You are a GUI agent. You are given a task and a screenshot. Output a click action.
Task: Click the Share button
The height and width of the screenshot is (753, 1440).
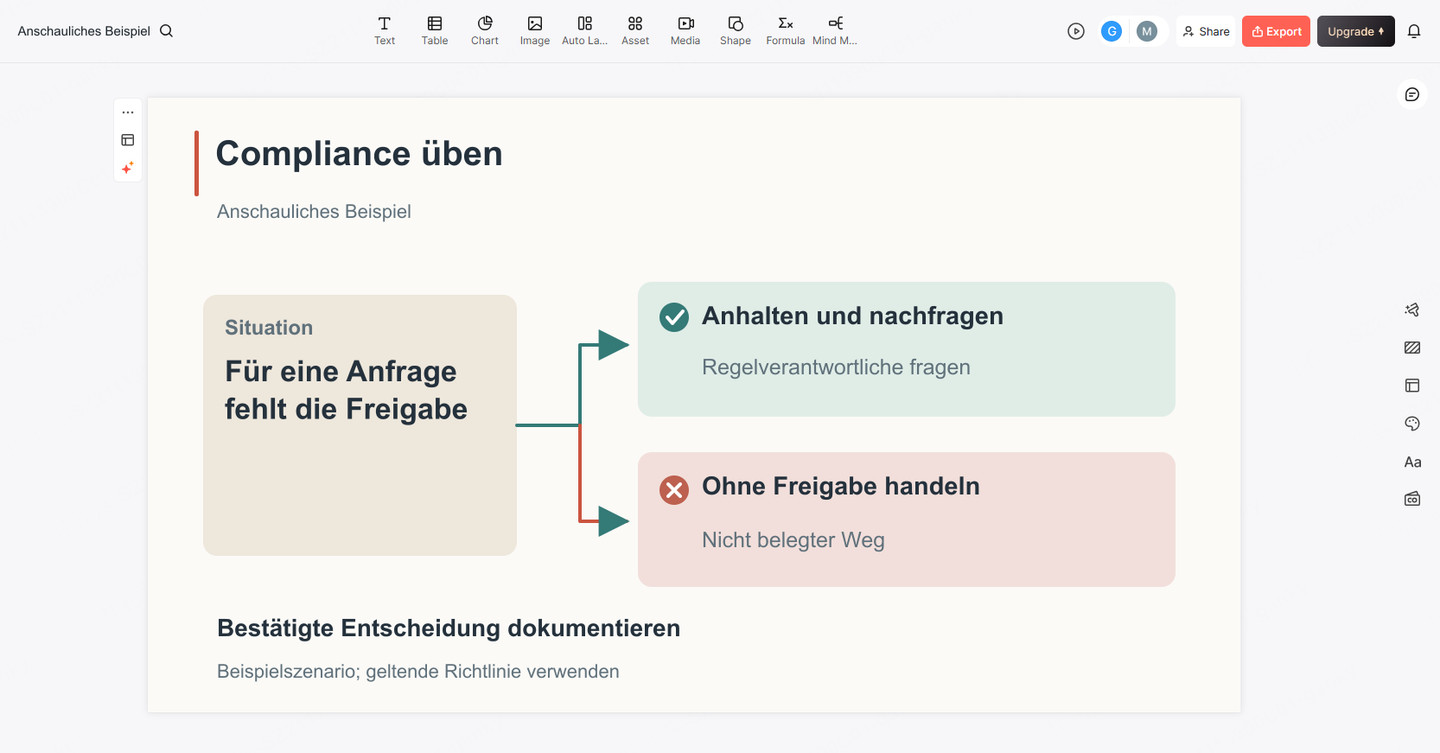[x=1206, y=31]
